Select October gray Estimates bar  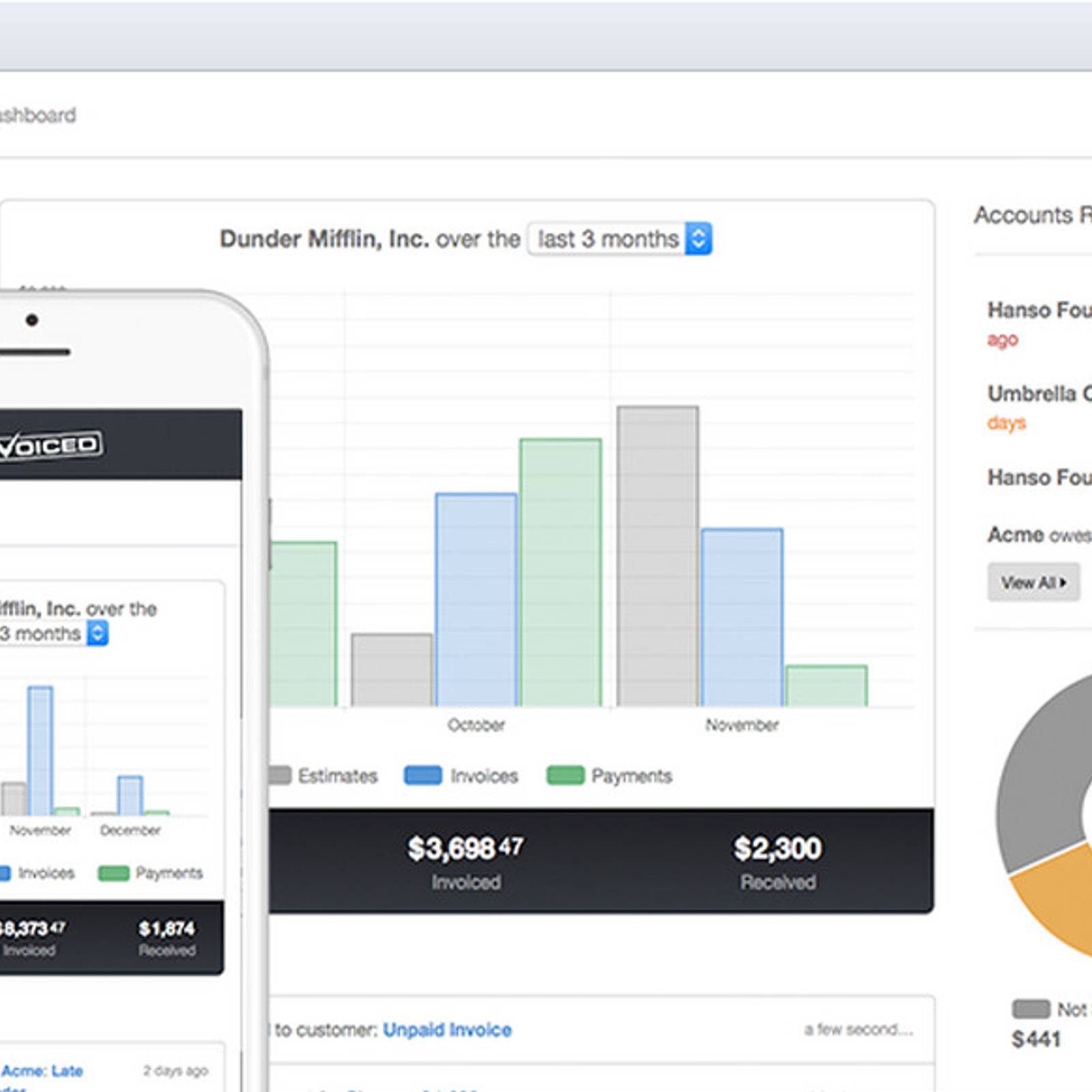pyautogui.click(x=392, y=670)
